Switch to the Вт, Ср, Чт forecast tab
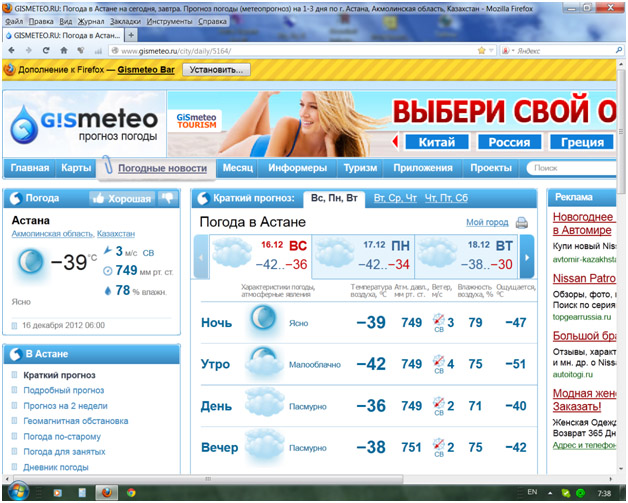The width and height of the screenshot is (628, 503). 395,198
